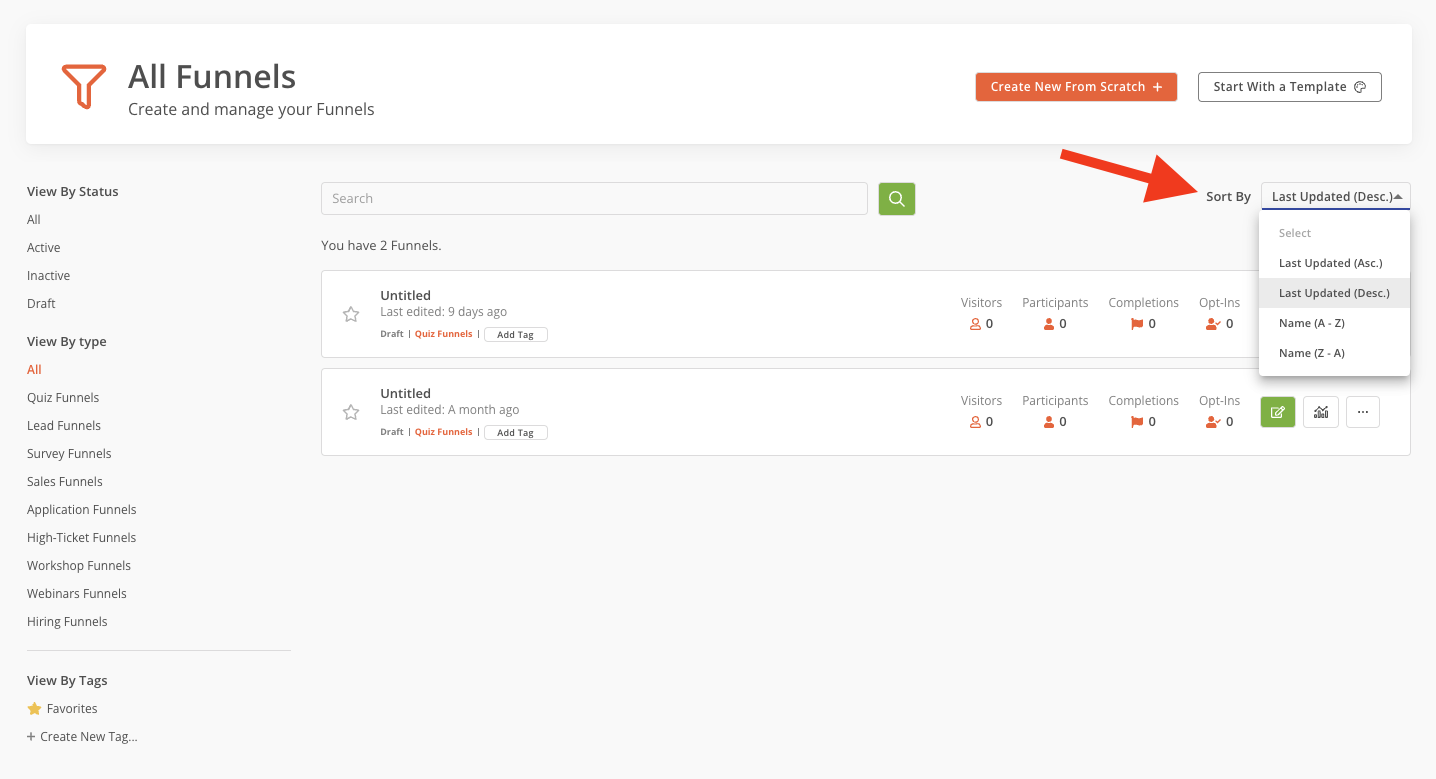Filter by status All

pos(34,219)
